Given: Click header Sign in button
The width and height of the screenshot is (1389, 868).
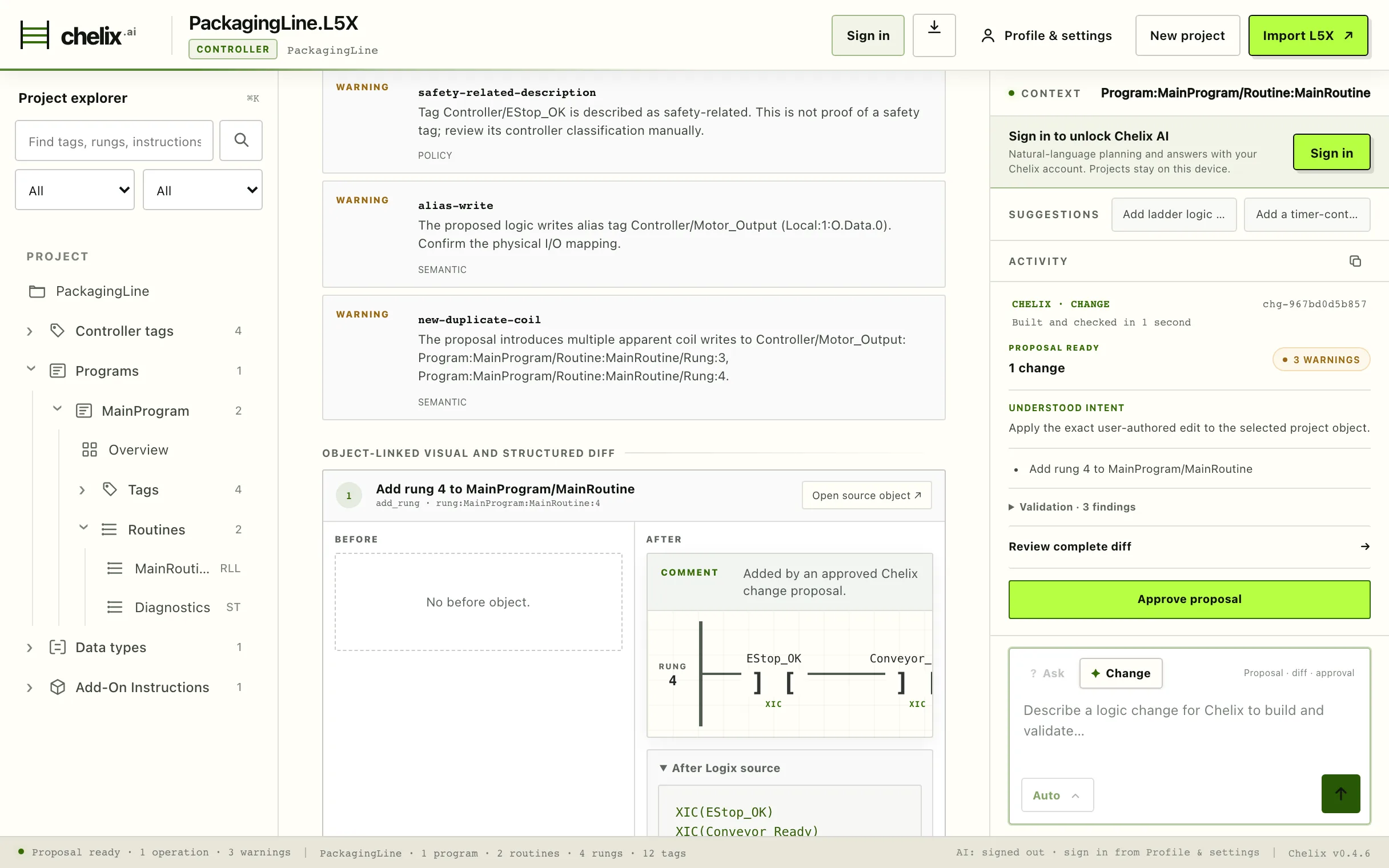Looking at the screenshot, I should (x=868, y=35).
